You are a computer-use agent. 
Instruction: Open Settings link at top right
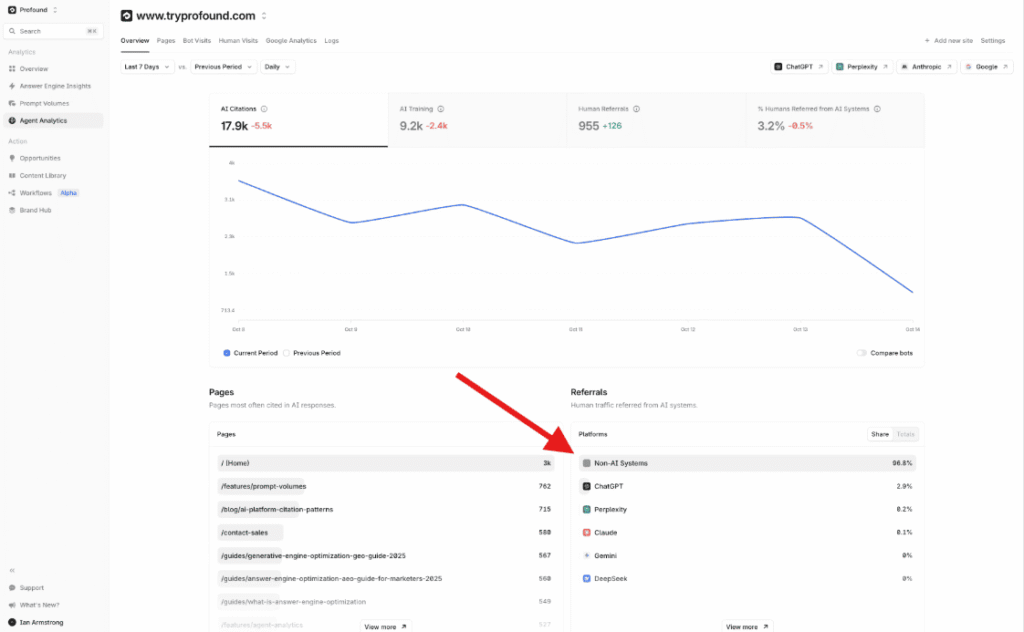993,40
